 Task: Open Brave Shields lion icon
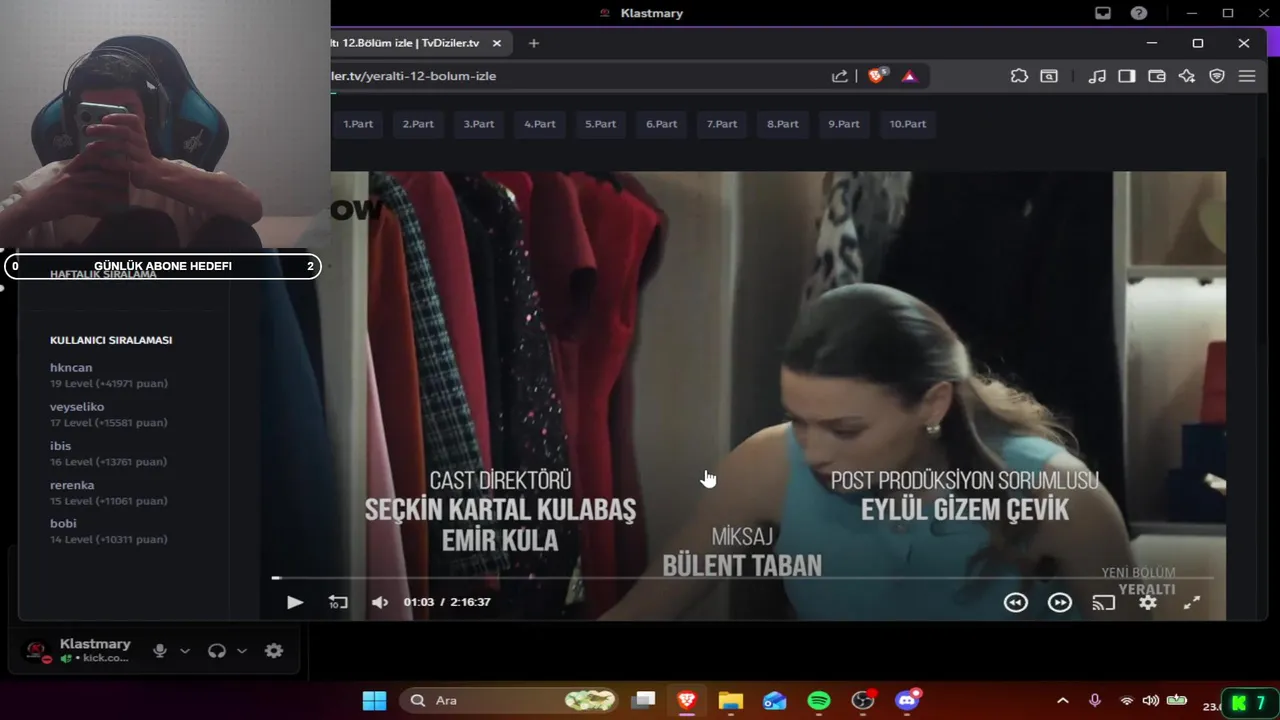tap(877, 76)
